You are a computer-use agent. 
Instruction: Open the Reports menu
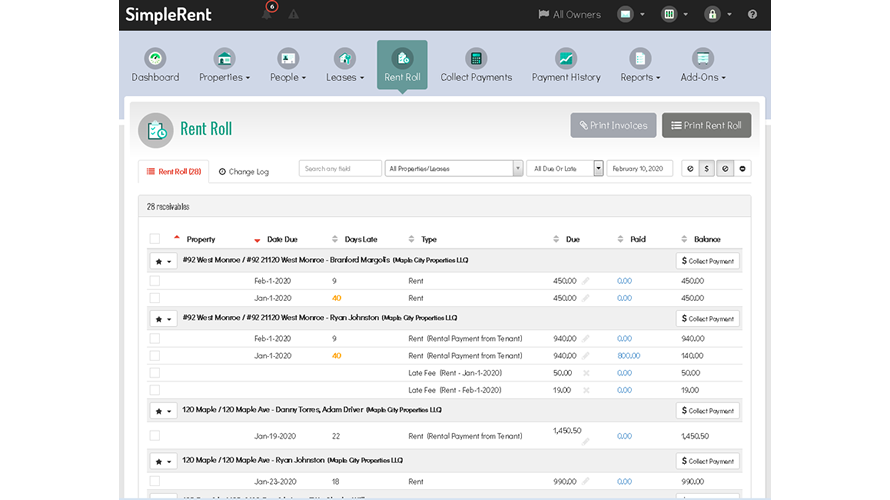(x=640, y=65)
